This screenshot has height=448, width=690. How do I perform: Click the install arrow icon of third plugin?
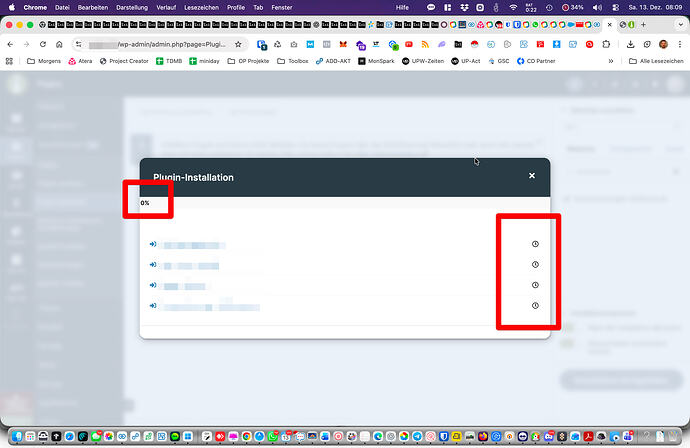[153, 285]
